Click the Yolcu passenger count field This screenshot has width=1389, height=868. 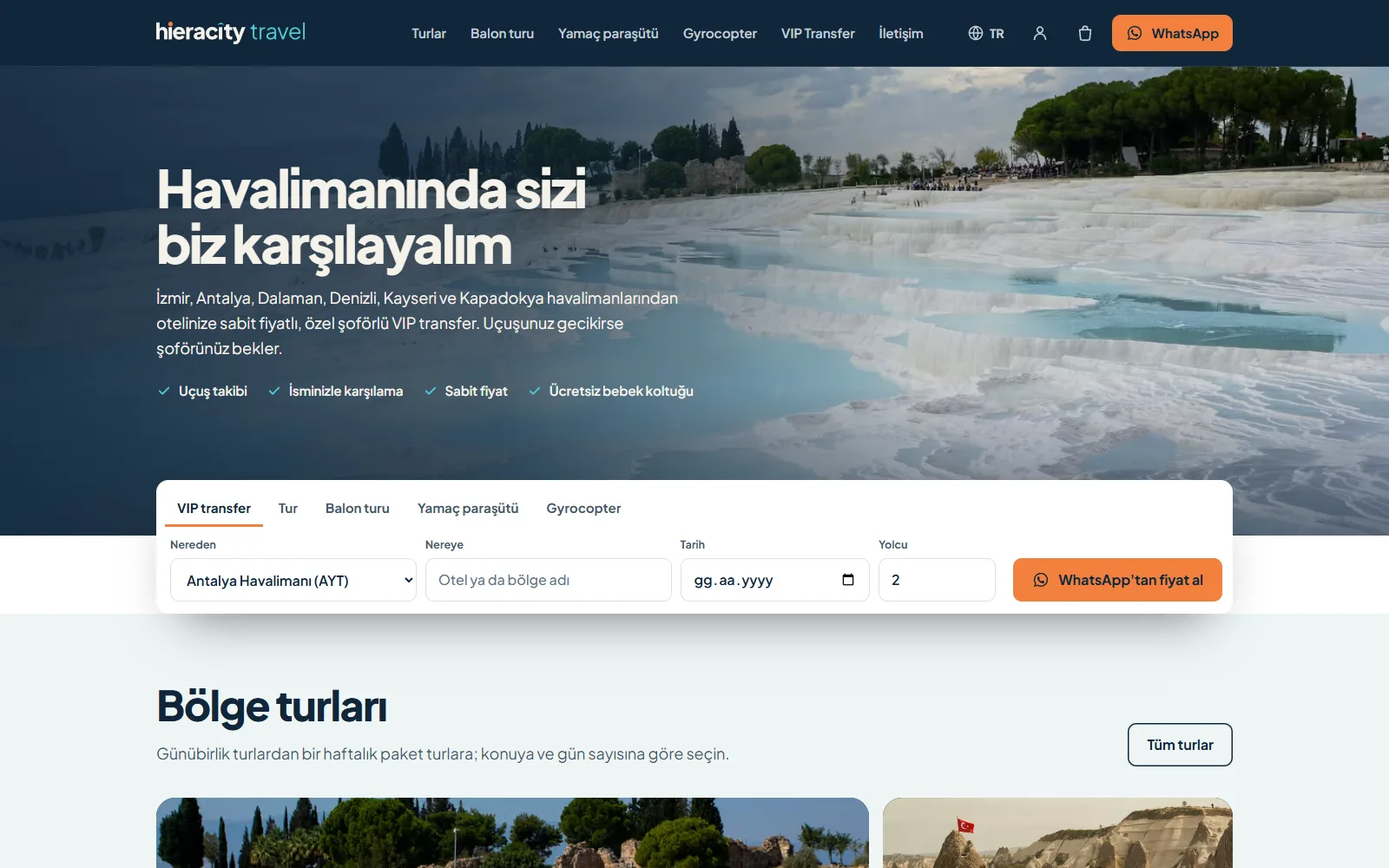coord(937,580)
